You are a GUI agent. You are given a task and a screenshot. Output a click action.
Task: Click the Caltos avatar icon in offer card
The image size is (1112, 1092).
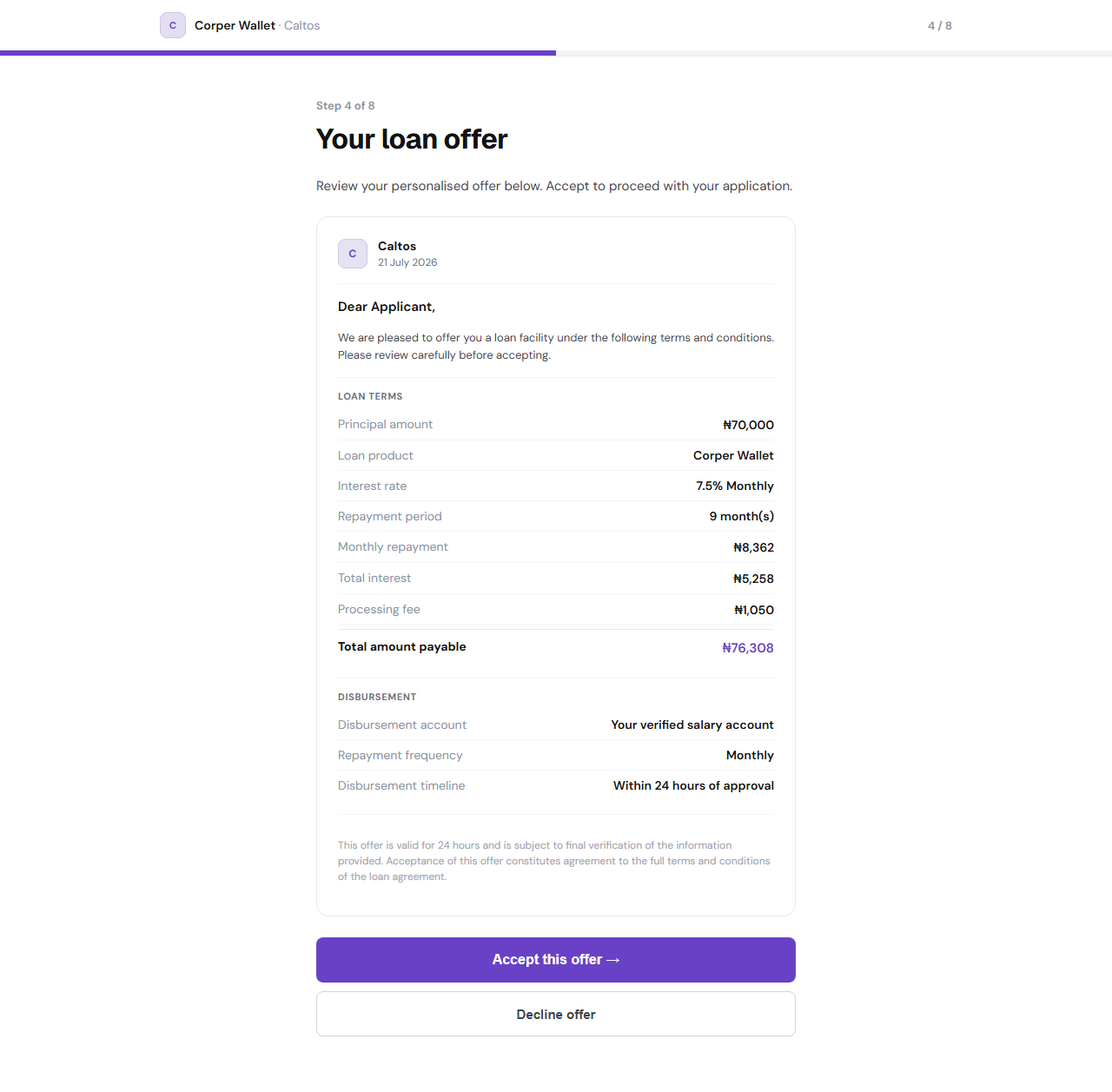point(353,254)
